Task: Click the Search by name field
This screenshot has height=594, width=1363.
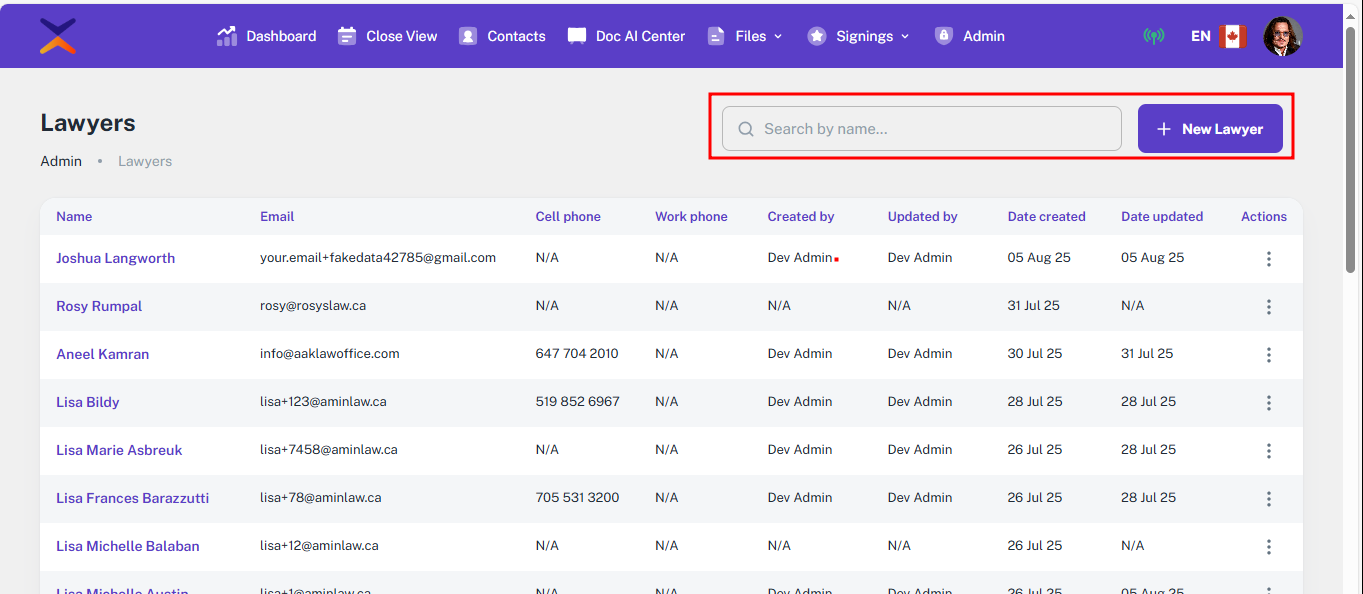Action: tap(930, 129)
